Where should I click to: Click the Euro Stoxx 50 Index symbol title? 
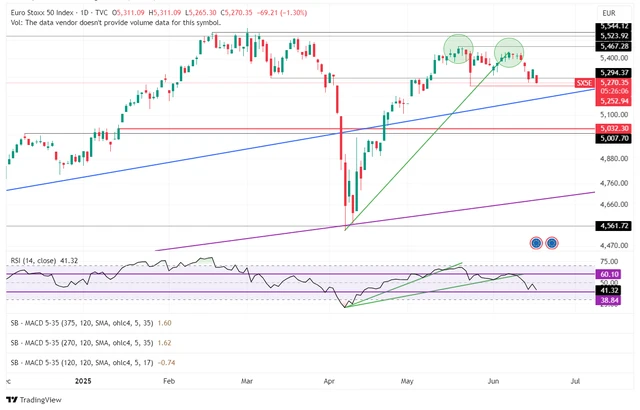click(43, 13)
